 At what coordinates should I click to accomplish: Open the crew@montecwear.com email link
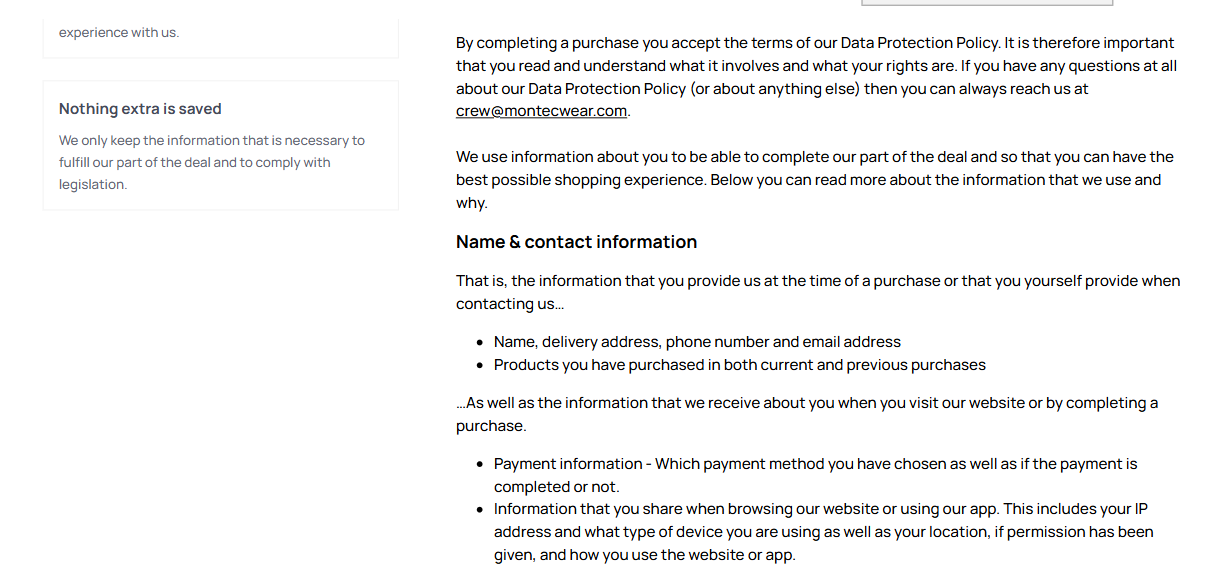pyautogui.click(x=542, y=111)
